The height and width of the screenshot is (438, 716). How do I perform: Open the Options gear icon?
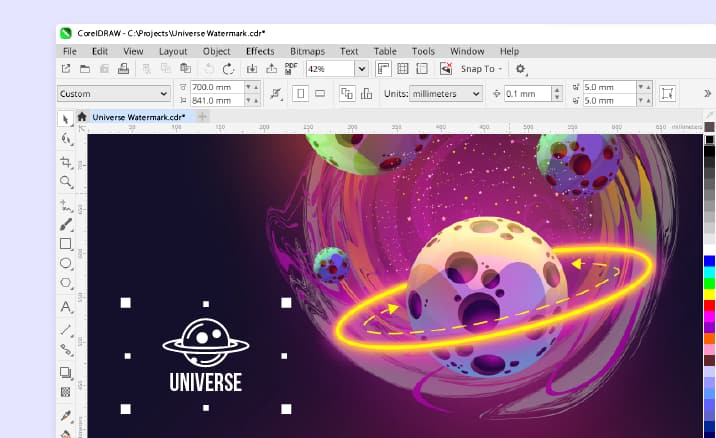(521, 69)
